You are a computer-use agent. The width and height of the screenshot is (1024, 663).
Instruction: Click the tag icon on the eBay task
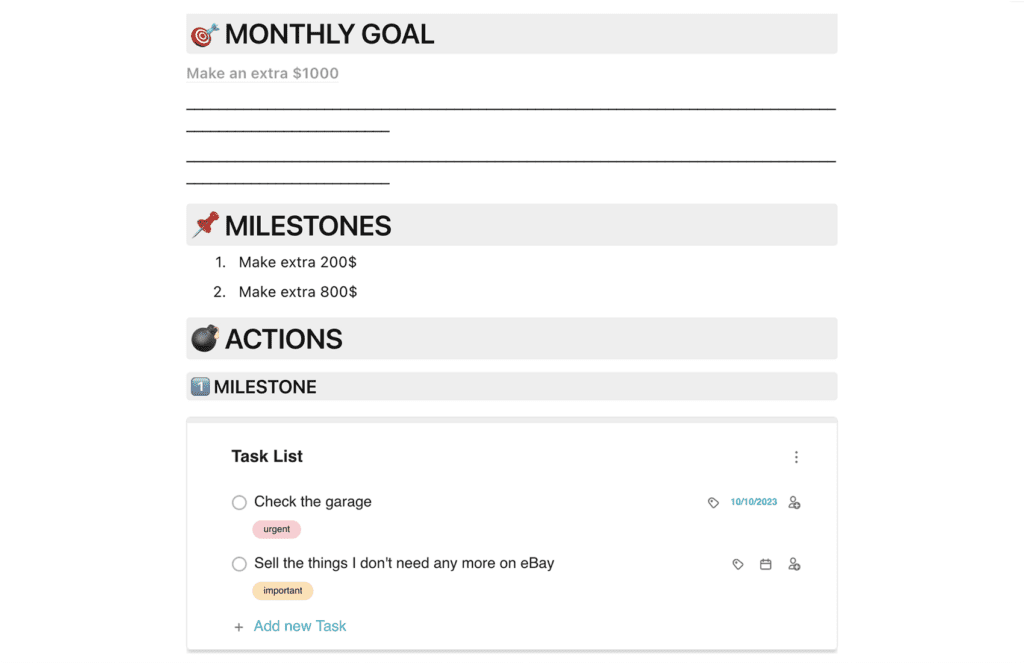click(x=738, y=564)
